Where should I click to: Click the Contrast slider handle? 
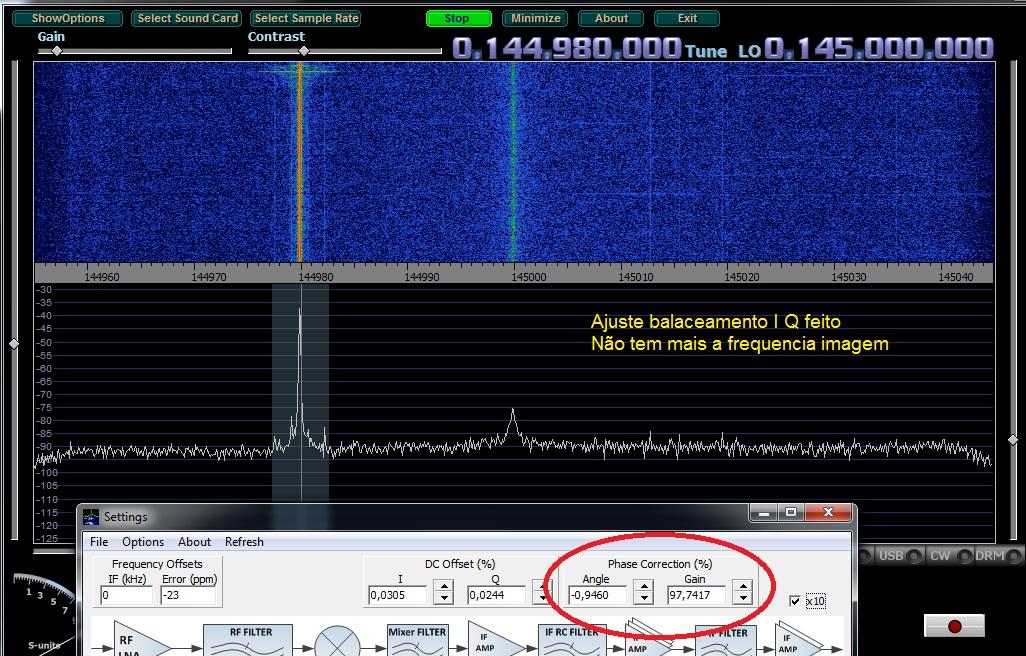(304, 50)
